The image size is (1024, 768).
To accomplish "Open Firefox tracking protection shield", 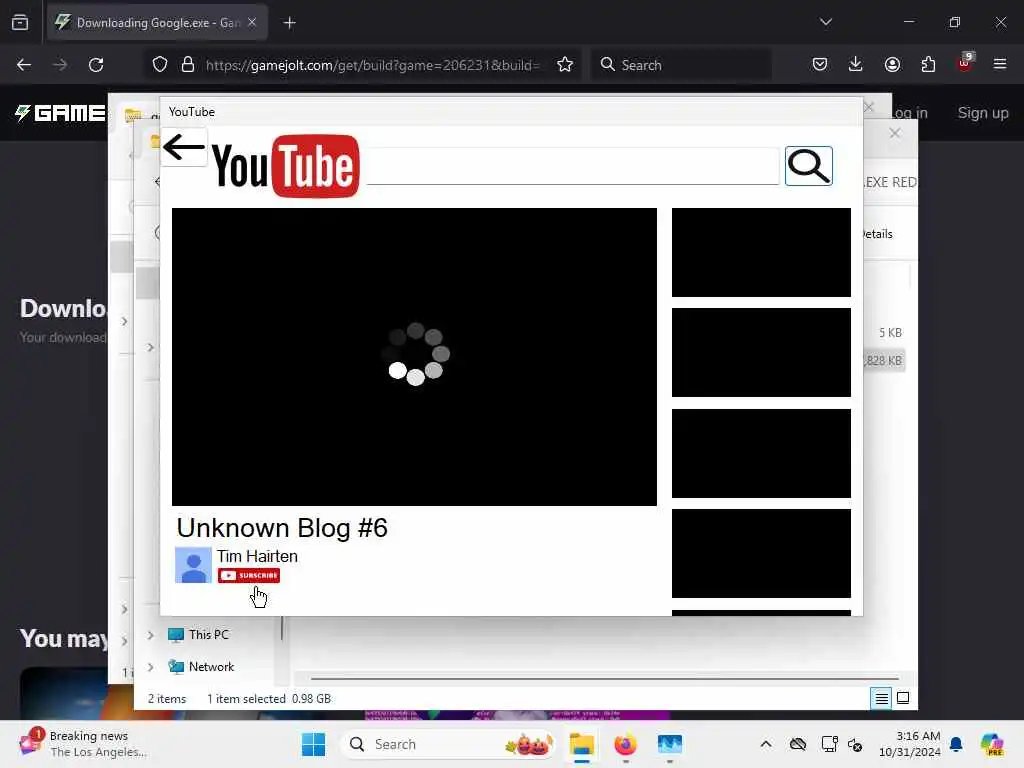I will [160, 65].
